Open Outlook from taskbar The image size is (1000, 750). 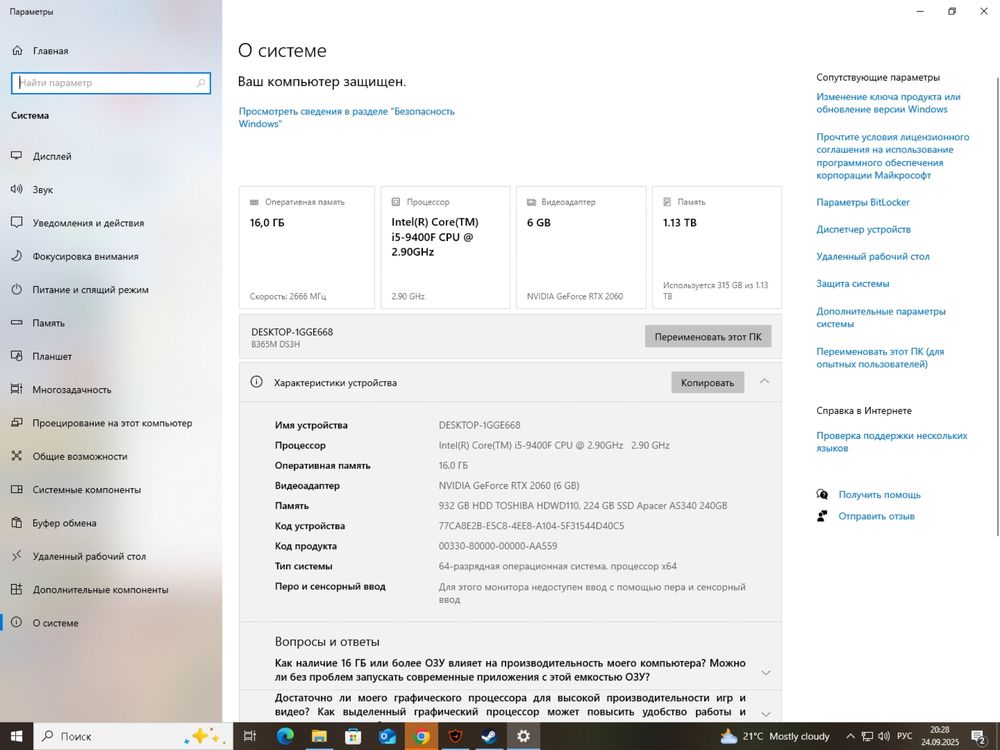tap(387, 737)
